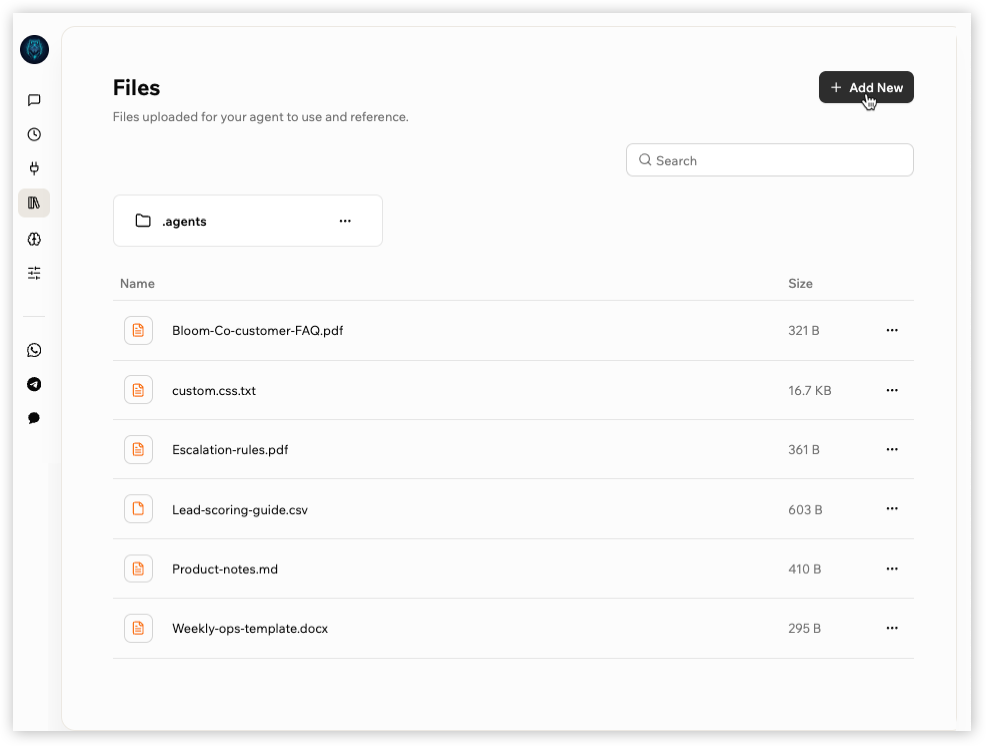Open more options for Lead-scoring-guide.csv
986x746 pixels.
pos(892,508)
